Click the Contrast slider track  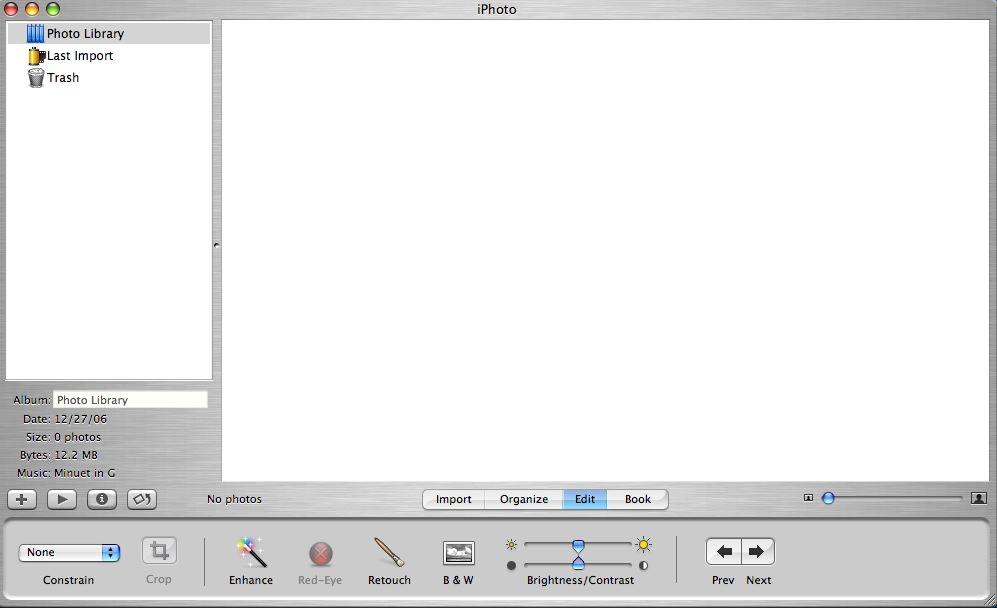(x=578, y=565)
